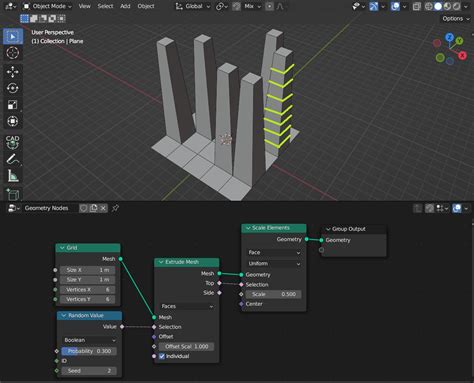Toggle viewport overlays display
474x383 pixels.
(395, 6)
